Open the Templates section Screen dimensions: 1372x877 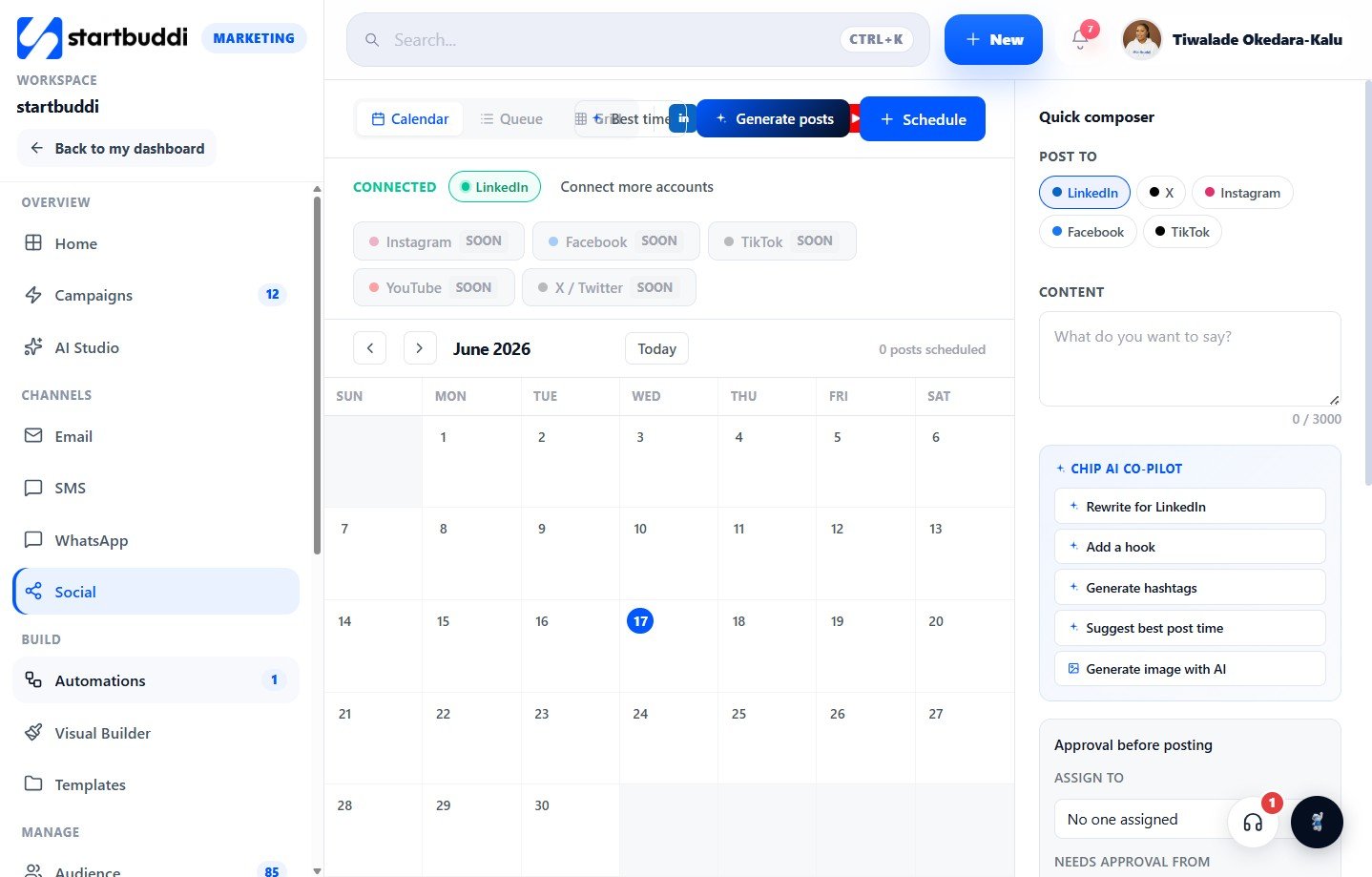(156, 784)
